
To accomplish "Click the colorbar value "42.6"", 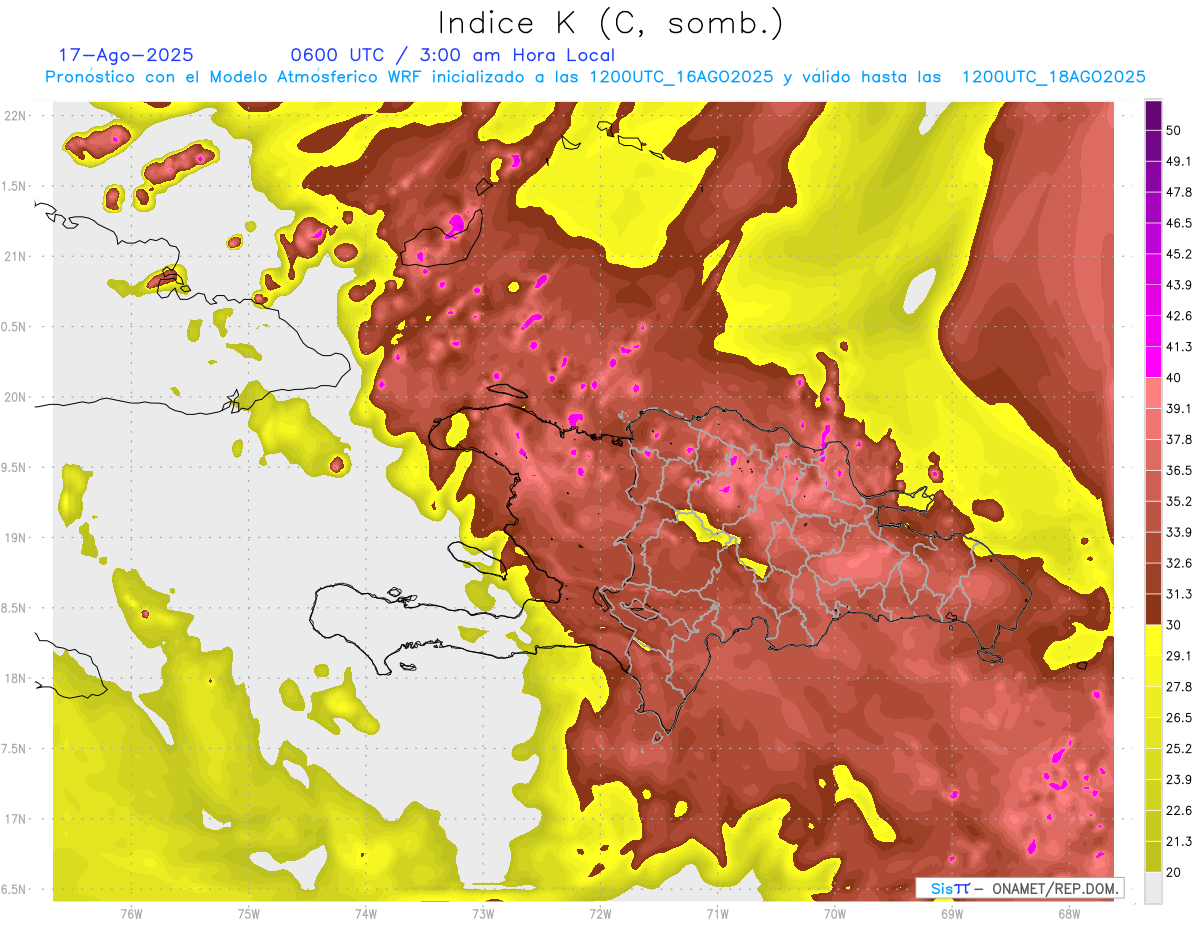I will click(1179, 316).
